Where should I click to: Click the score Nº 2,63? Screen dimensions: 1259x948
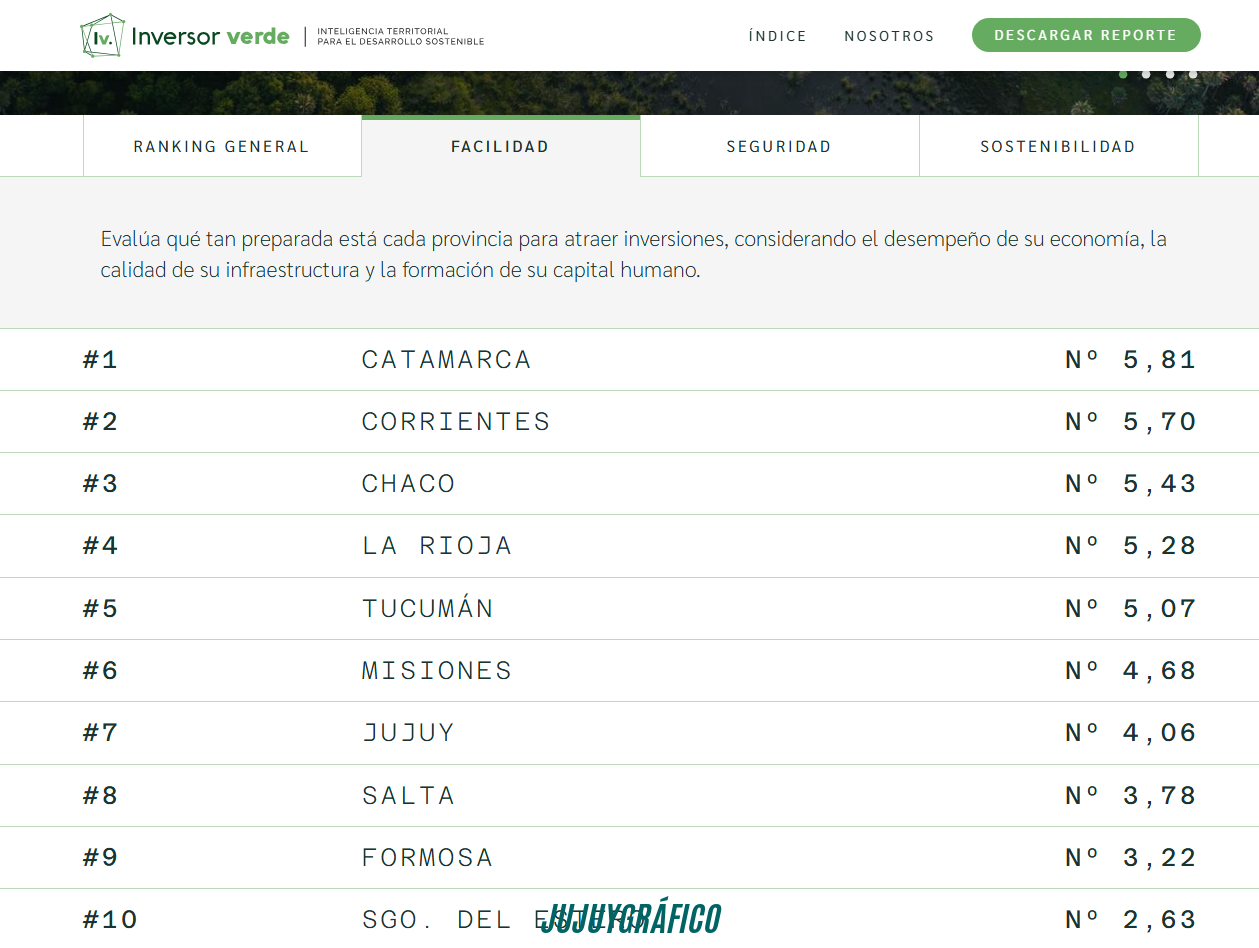(x=1131, y=919)
